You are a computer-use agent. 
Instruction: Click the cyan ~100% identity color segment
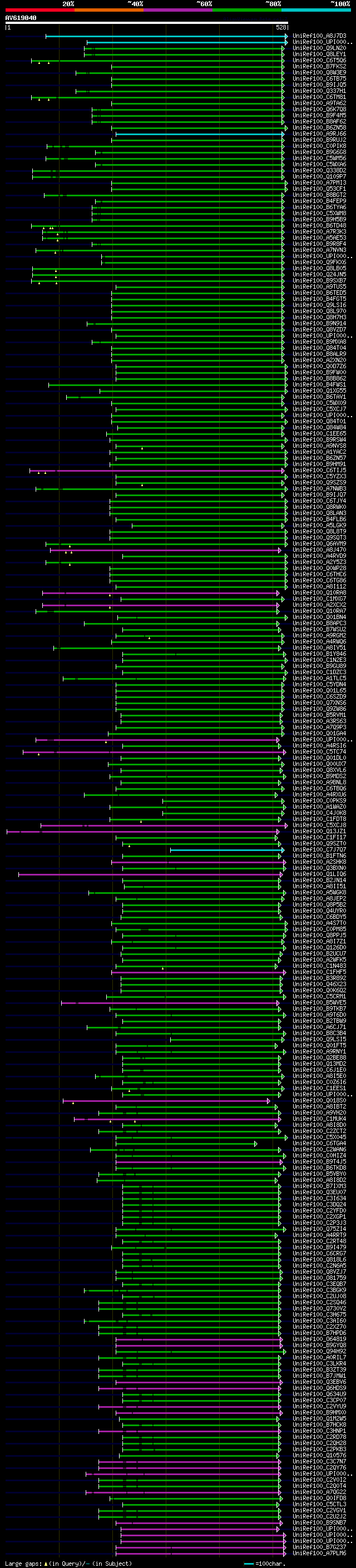[x=317, y=10]
